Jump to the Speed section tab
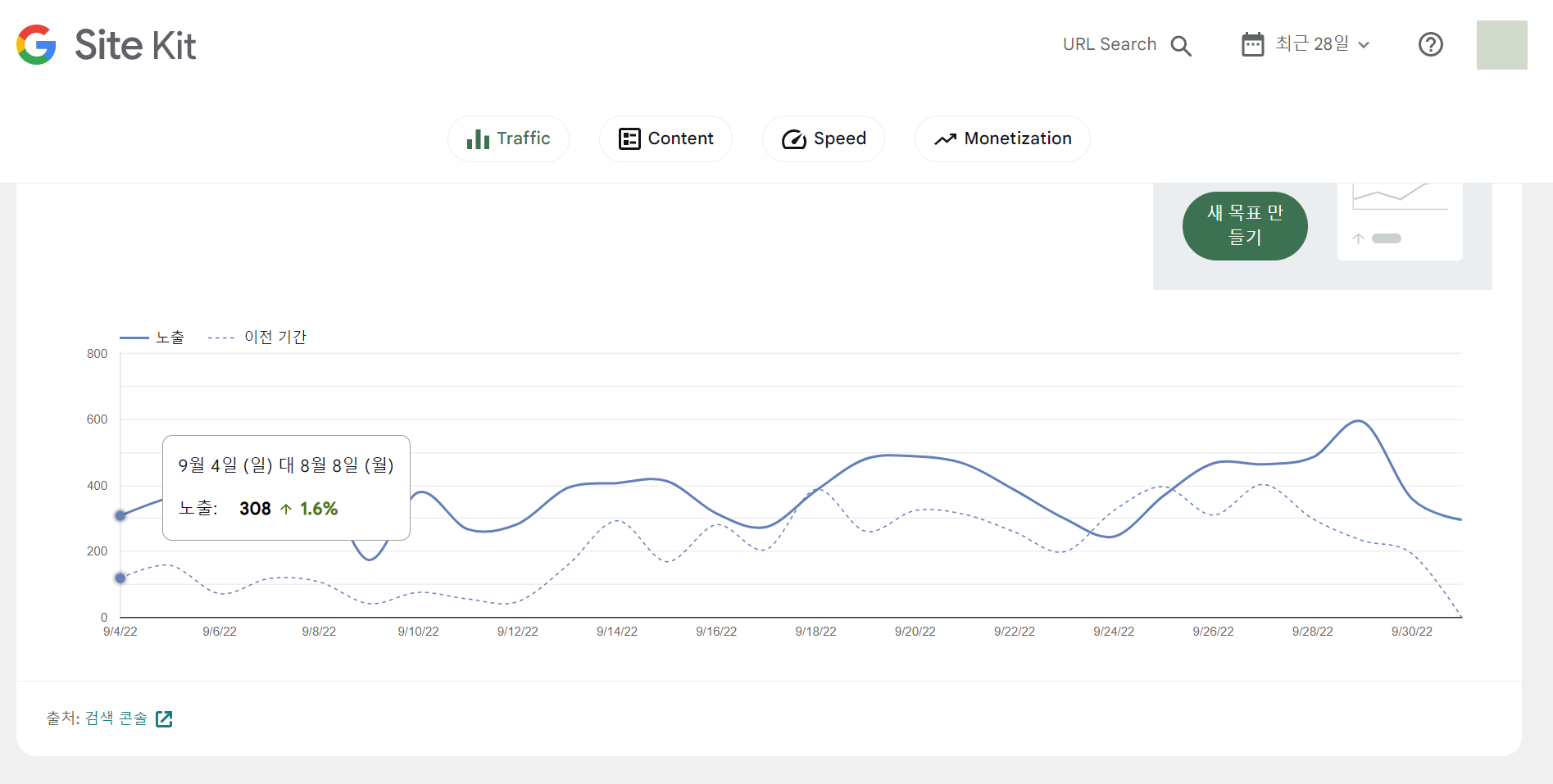1553x784 pixels. coord(824,138)
